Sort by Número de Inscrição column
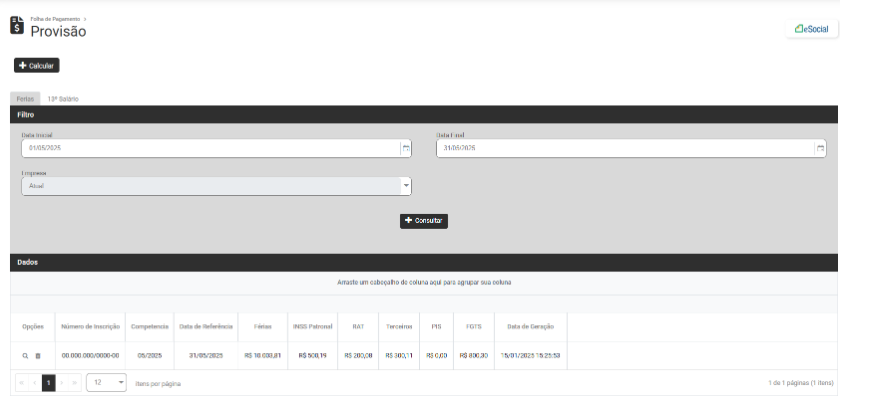Viewport: 871px width, 407px height. coord(91,326)
